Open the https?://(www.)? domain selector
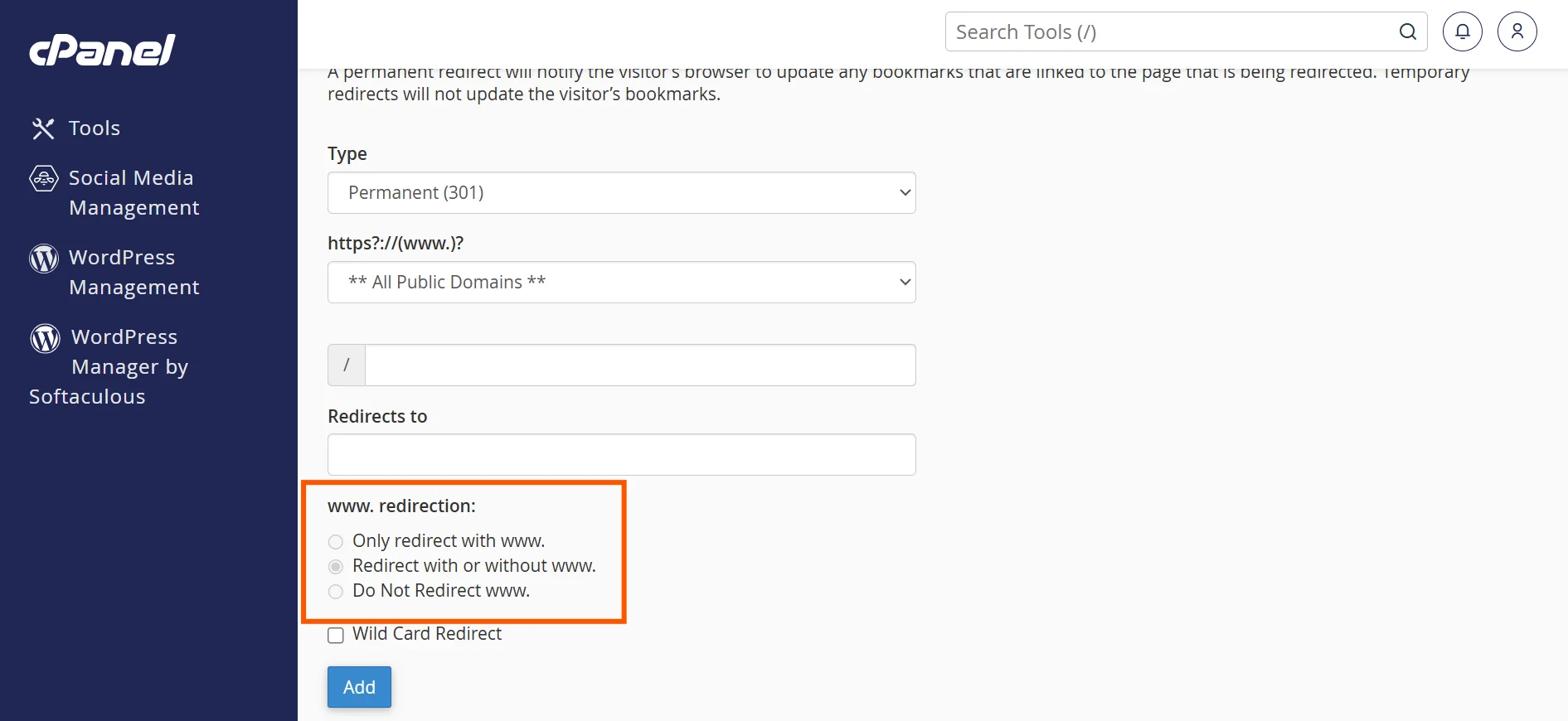The height and width of the screenshot is (721, 1568). (621, 282)
